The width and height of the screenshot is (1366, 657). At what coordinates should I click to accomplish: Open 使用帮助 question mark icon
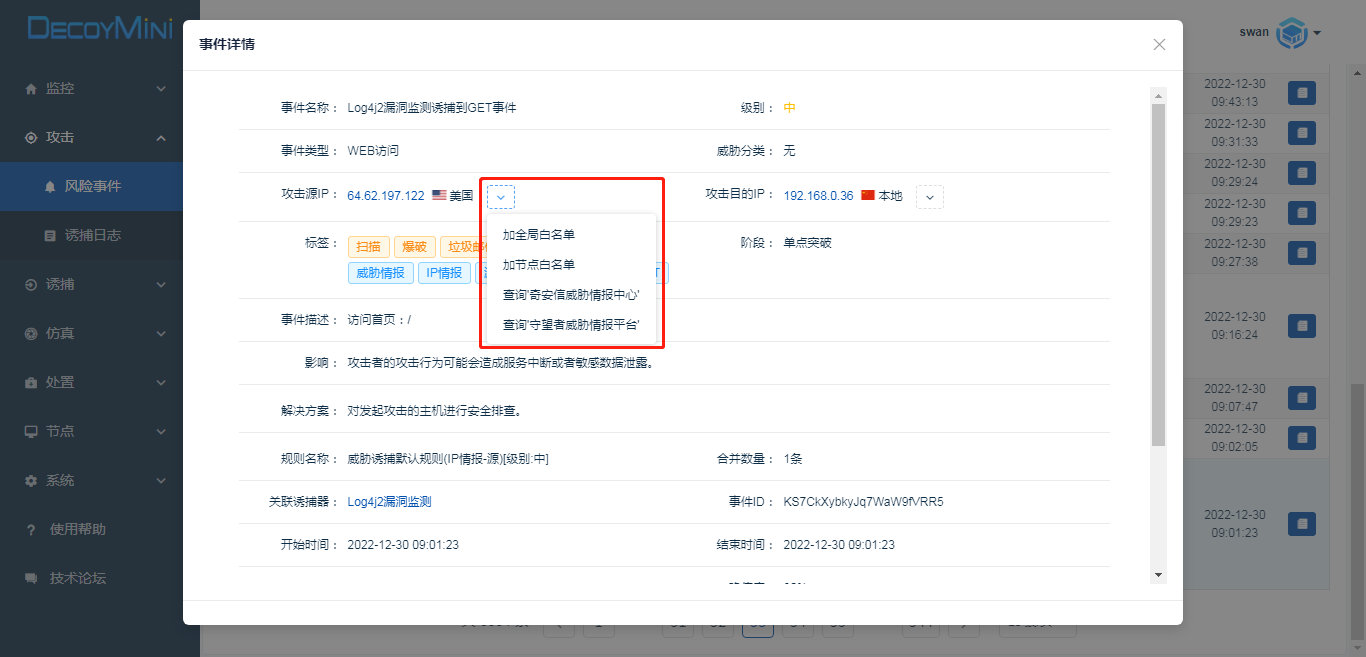click(31, 530)
